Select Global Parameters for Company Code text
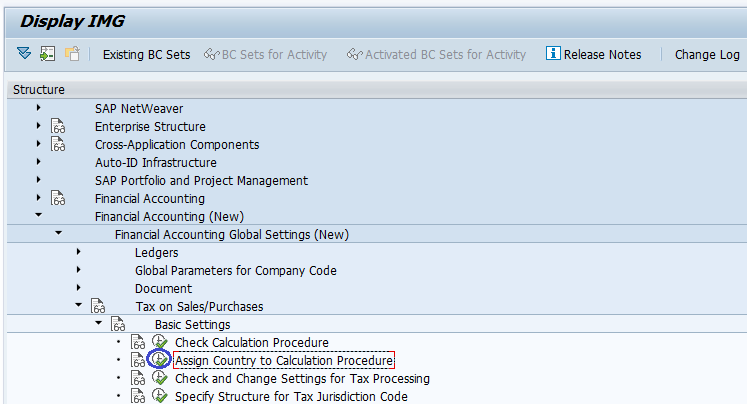The width and height of the screenshot is (747, 404). tap(235, 271)
